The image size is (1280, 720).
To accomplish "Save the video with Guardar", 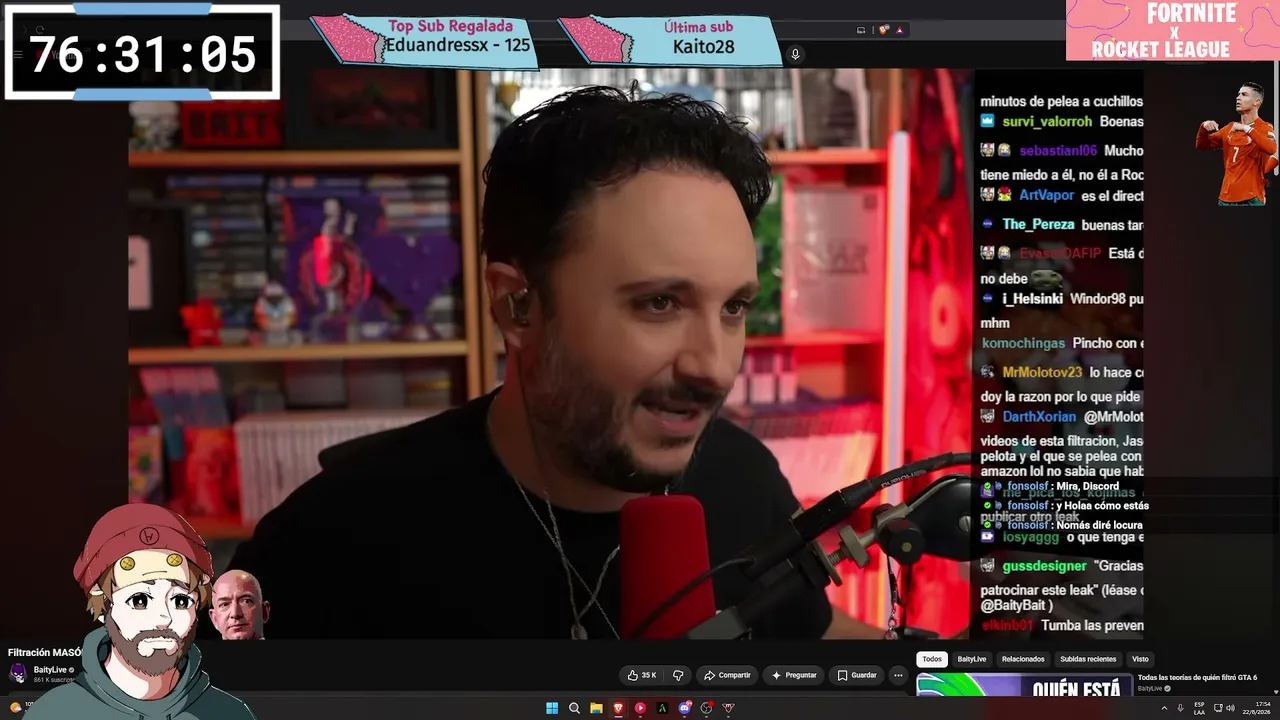I will coord(857,675).
